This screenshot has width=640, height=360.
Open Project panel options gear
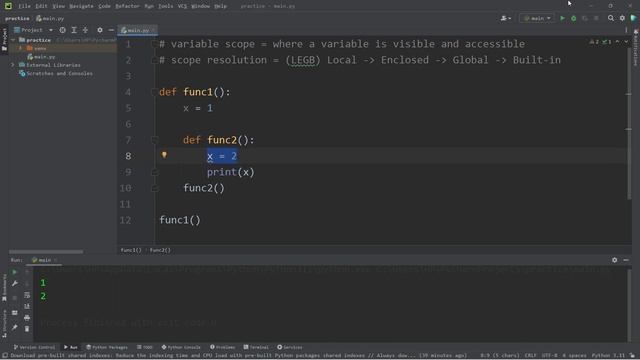pos(100,30)
